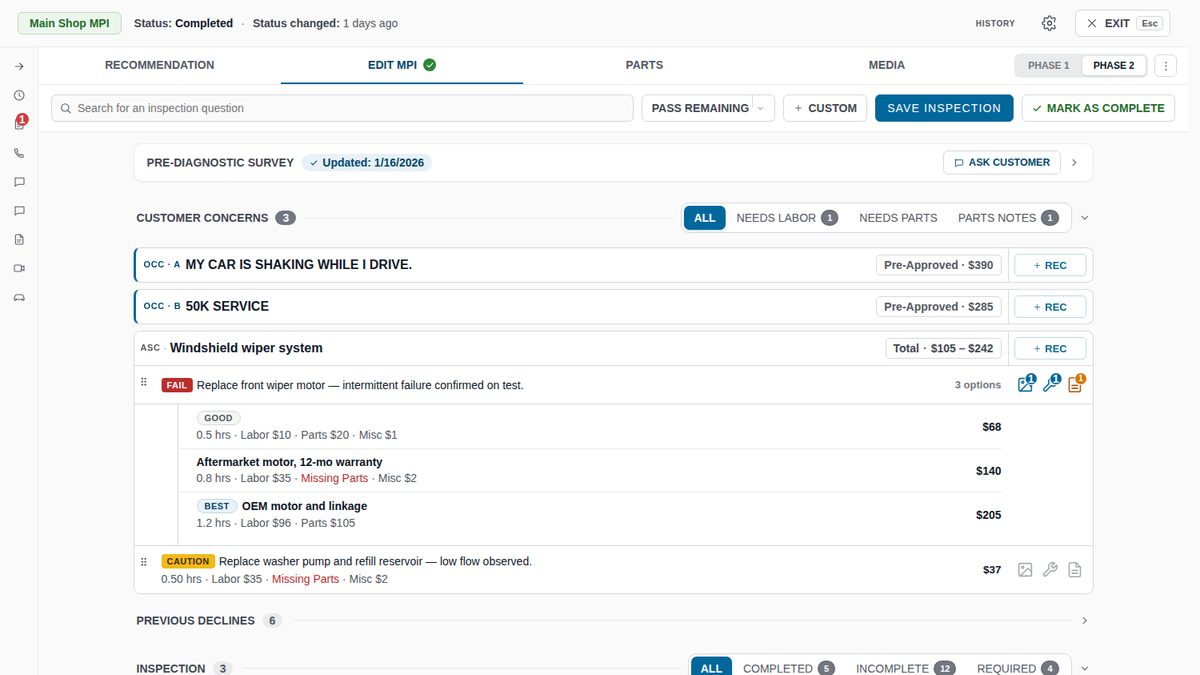
Task: Mark the inspection as complete
Action: [x=1098, y=108]
